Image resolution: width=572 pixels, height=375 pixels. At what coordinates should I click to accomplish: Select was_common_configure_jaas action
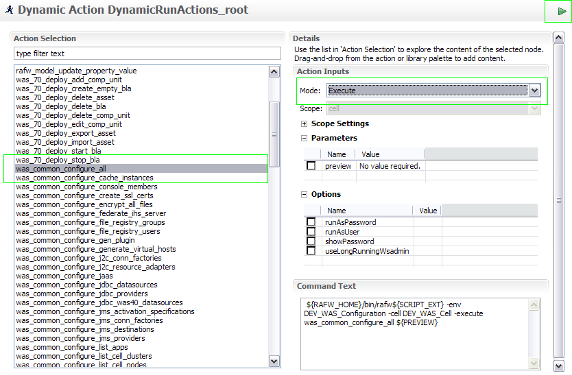point(64,276)
